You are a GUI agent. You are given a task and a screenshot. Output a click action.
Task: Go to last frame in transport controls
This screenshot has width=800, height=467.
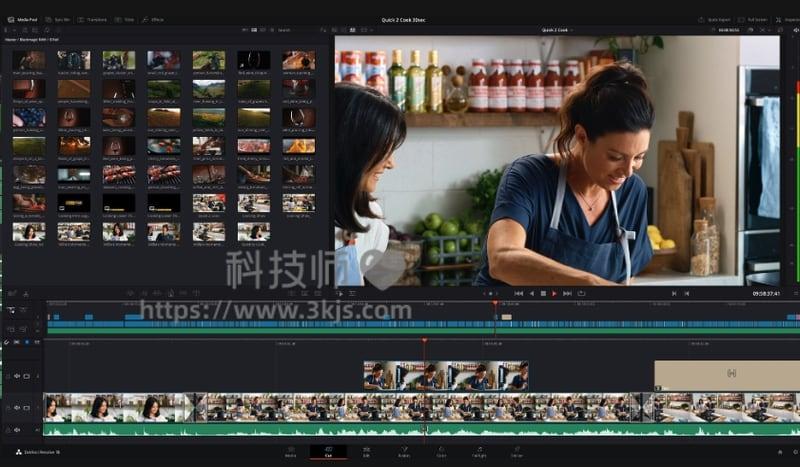[x=567, y=293]
